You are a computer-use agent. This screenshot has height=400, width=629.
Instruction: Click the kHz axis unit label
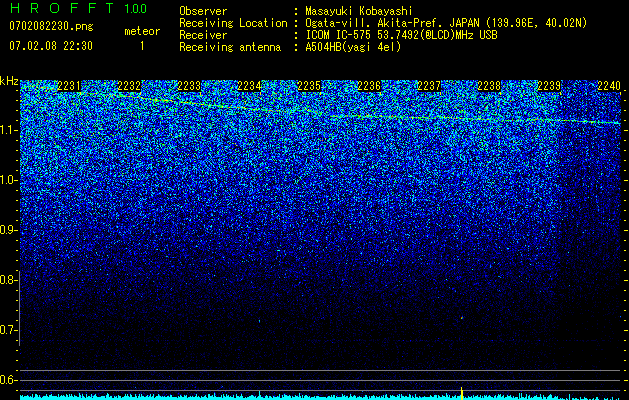tap(9, 81)
